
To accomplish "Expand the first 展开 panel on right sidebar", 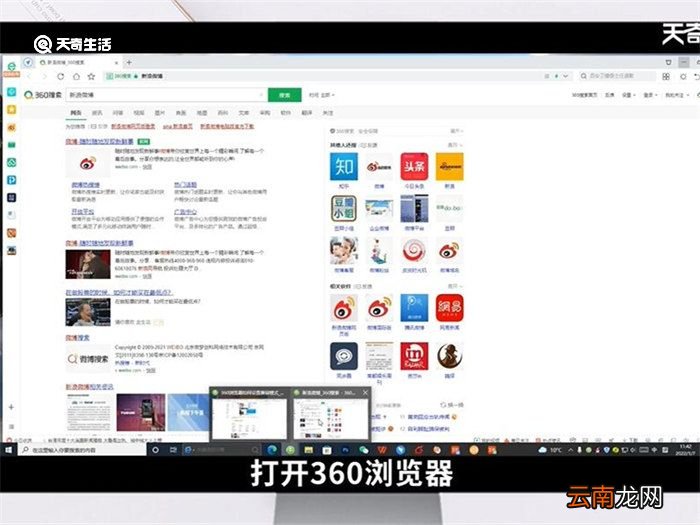I will (x=456, y=131).
